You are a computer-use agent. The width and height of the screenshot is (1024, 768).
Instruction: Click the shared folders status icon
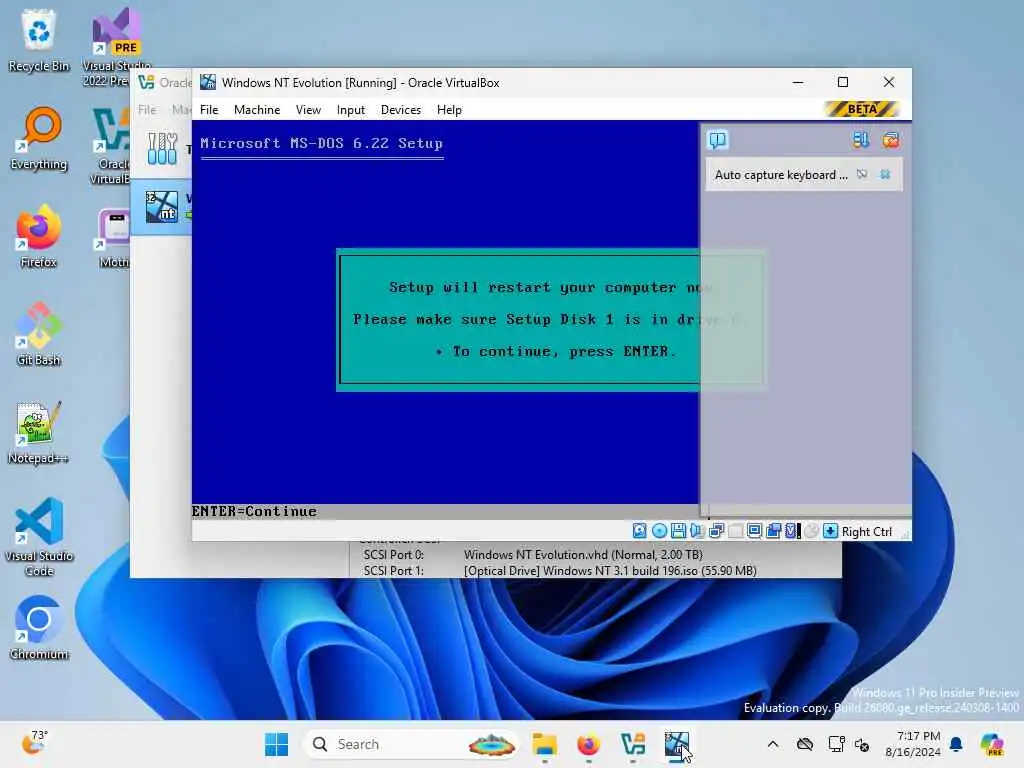774,531
